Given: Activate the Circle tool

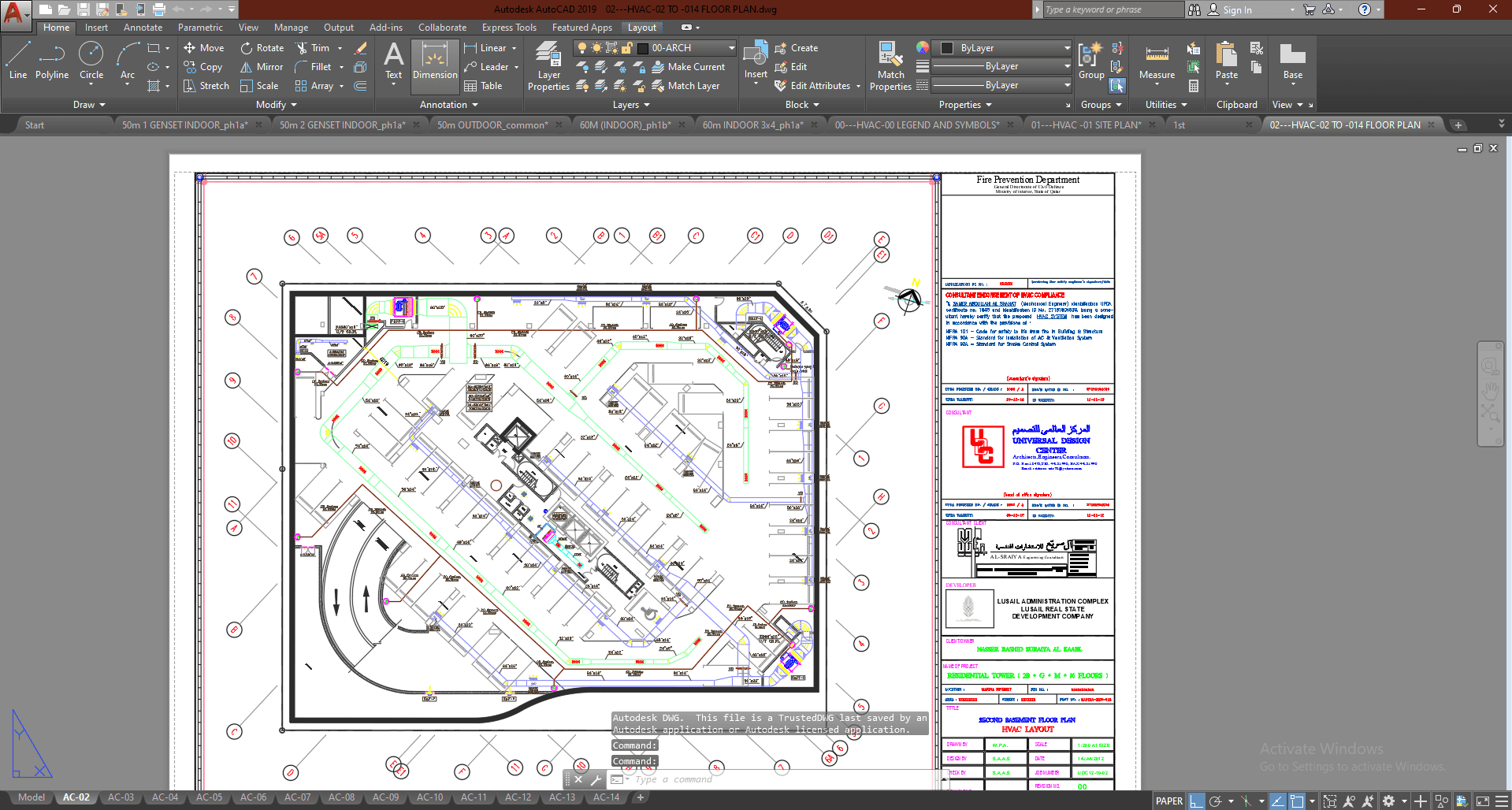Looking at the screenshot, I should 91,61.
